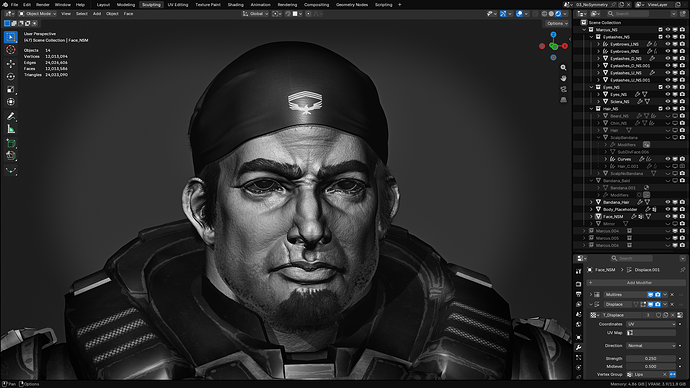Toggle Marcus_NS collection exclude checkbox
690x388 pixels.
[661, 29]
